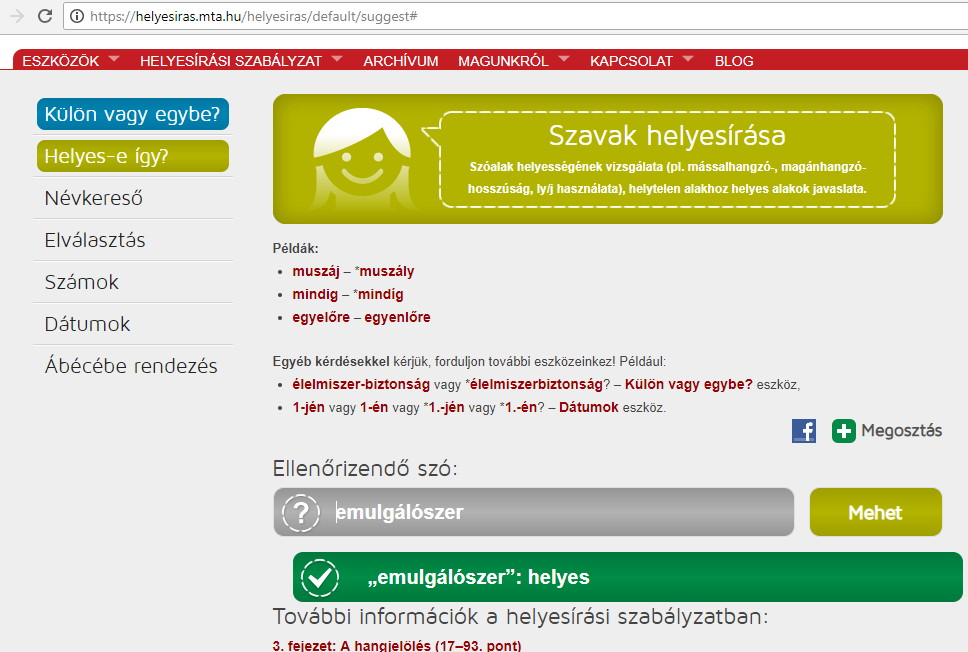
Task: Click the site info icon in address bar
Action: (77, 16)
